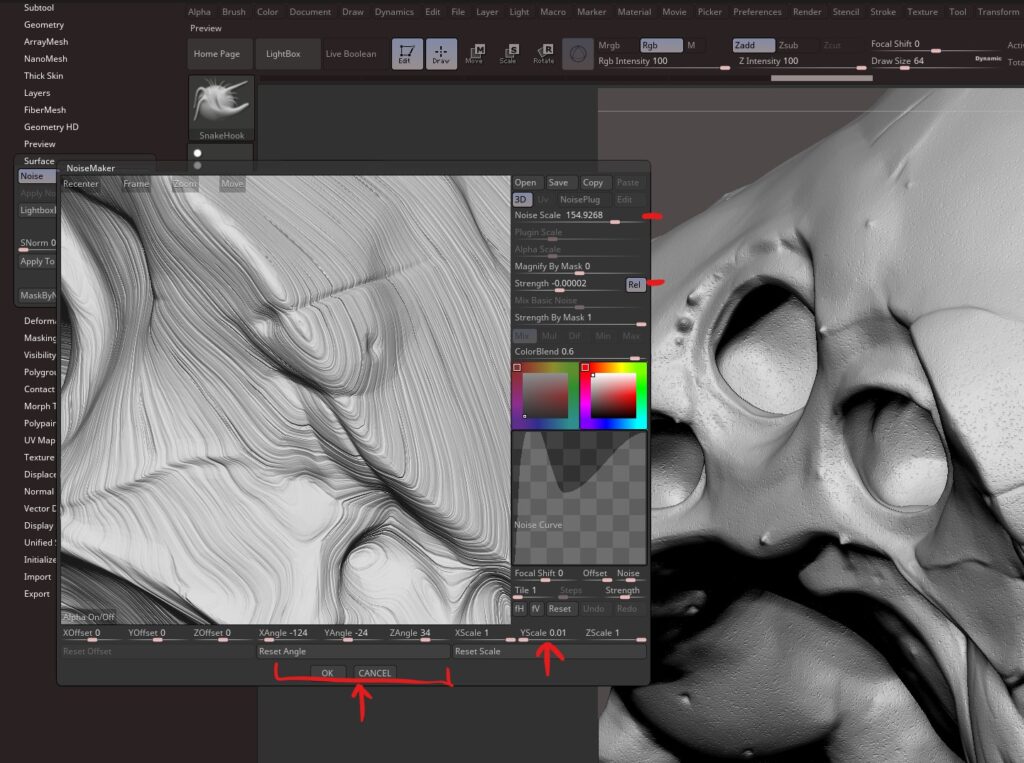Activate Edit mode icon in toolbar
The width and height of the screenshot is (1024, 763).
(407, 54)
